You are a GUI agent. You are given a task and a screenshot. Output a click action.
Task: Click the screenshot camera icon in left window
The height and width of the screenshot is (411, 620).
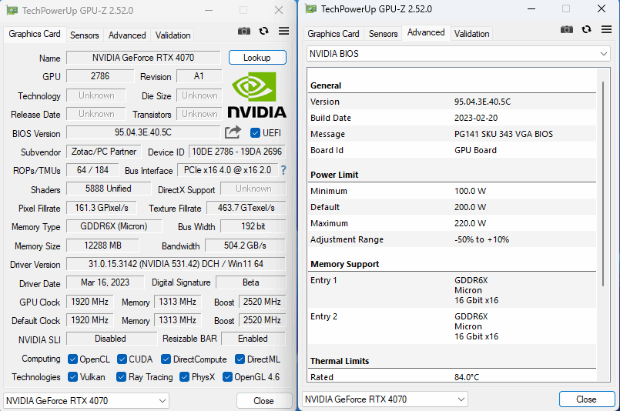click(x=244, y=31)
